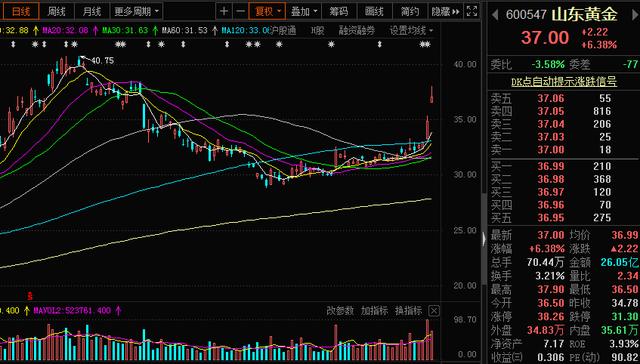Click stock code 600547
This screenshot has width=640, height=364.
[x=526, y=15]
